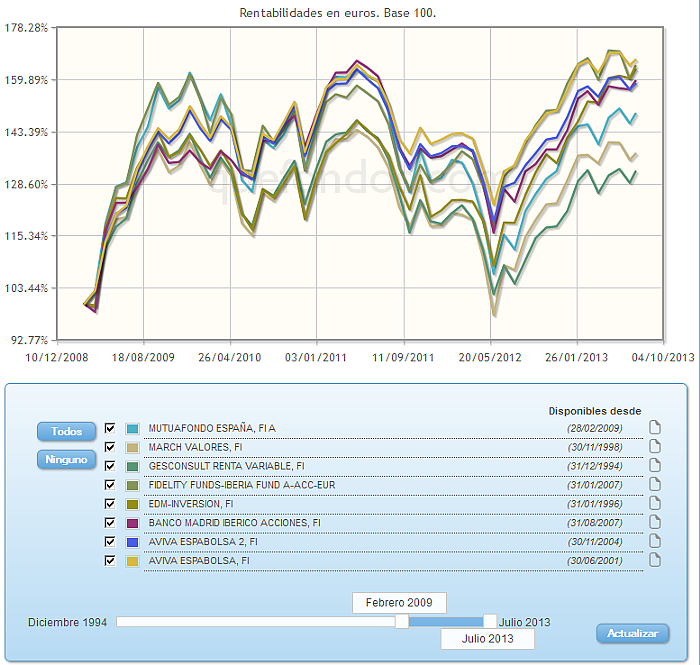Click the date (30/06/2001)

(x=595, y=561)
